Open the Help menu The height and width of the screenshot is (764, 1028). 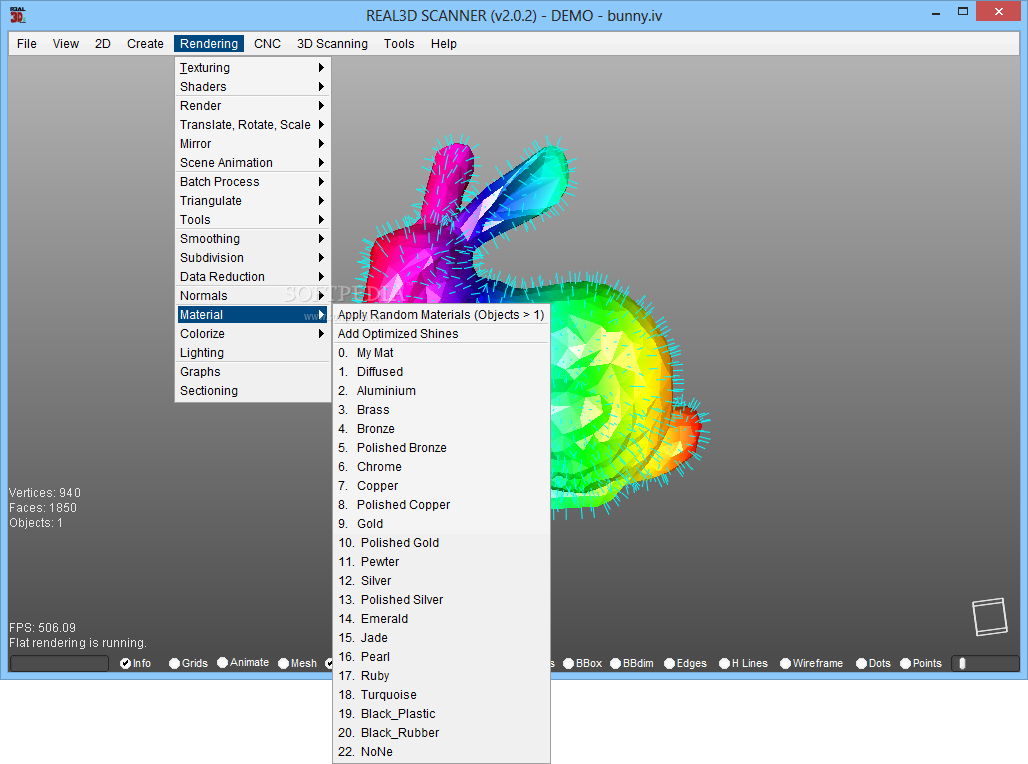[x=444, y=44]
